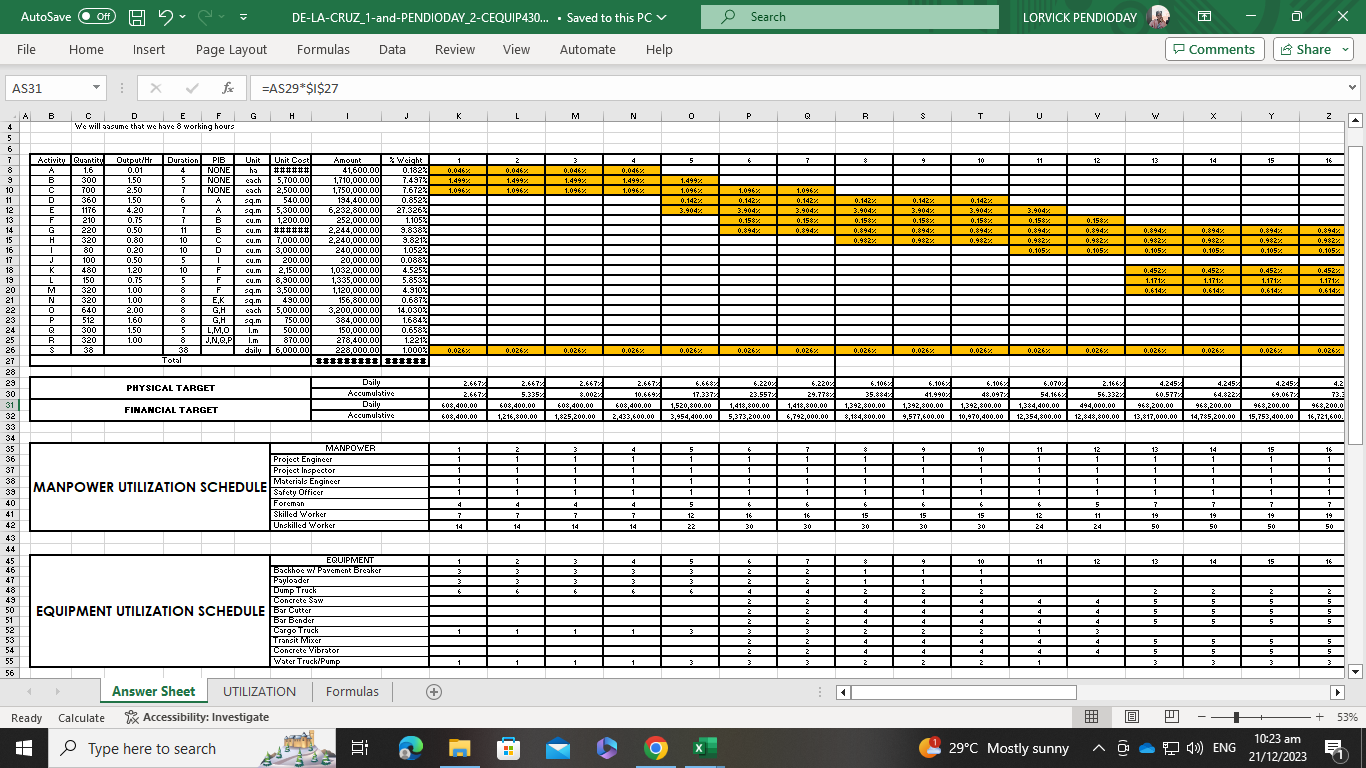Open the View ribbon tab
Image resolution: width=1366 pixels, height=768 pixels.
tap(516, 49)
